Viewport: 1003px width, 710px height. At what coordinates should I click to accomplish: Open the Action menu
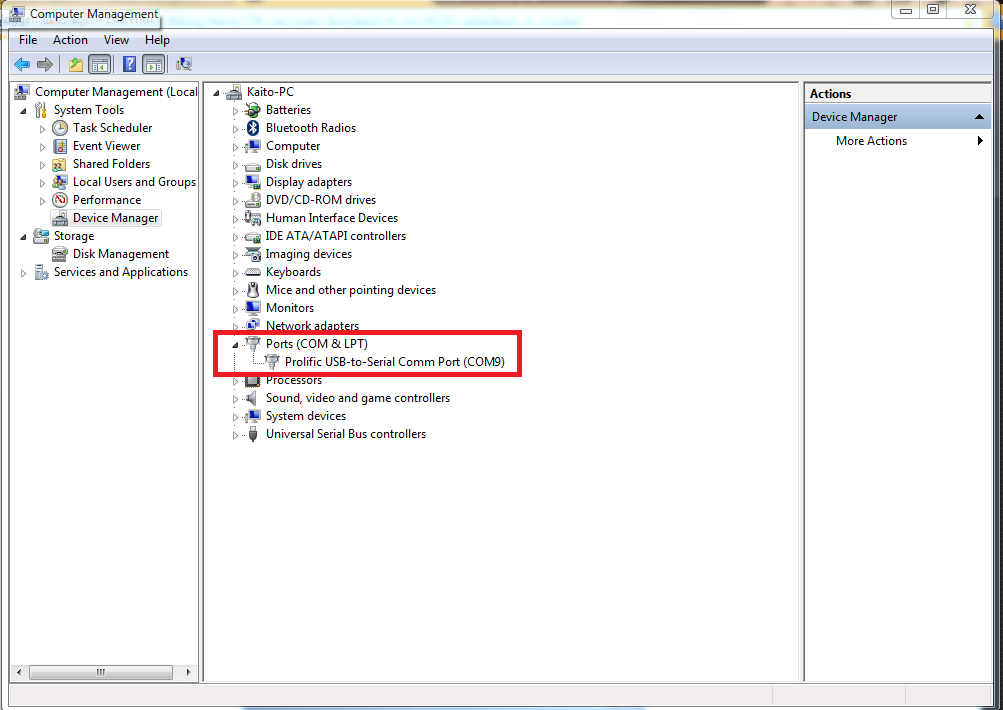(x=70, y=40)
